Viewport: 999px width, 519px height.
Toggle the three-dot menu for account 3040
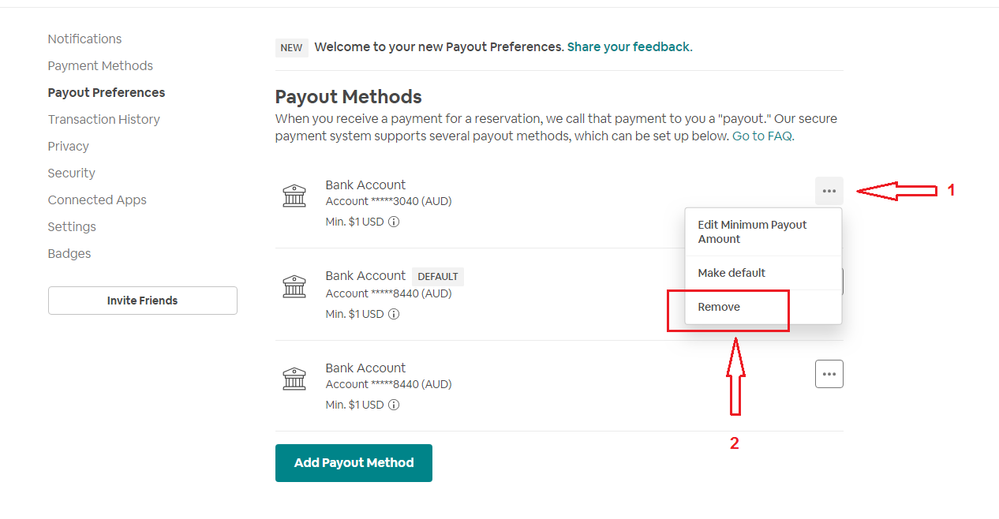tap(829, 191)
